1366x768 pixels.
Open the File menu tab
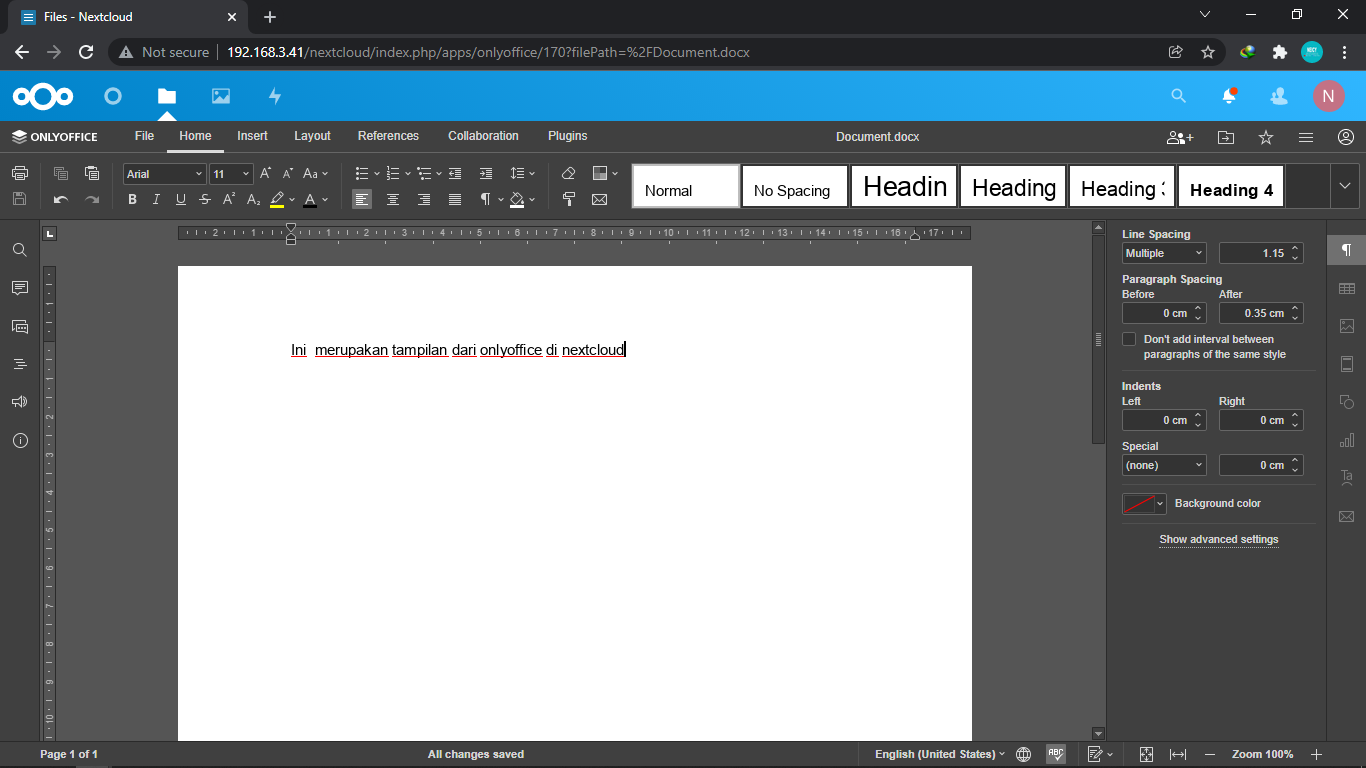click(144, 136)
